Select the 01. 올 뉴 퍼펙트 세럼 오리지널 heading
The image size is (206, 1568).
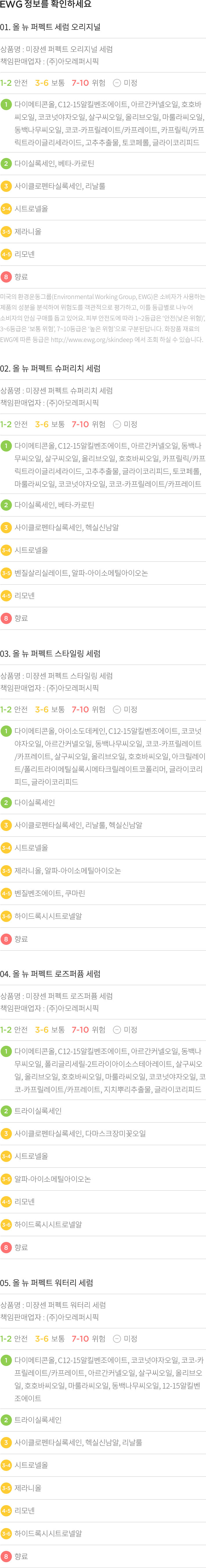coord(50,28)
